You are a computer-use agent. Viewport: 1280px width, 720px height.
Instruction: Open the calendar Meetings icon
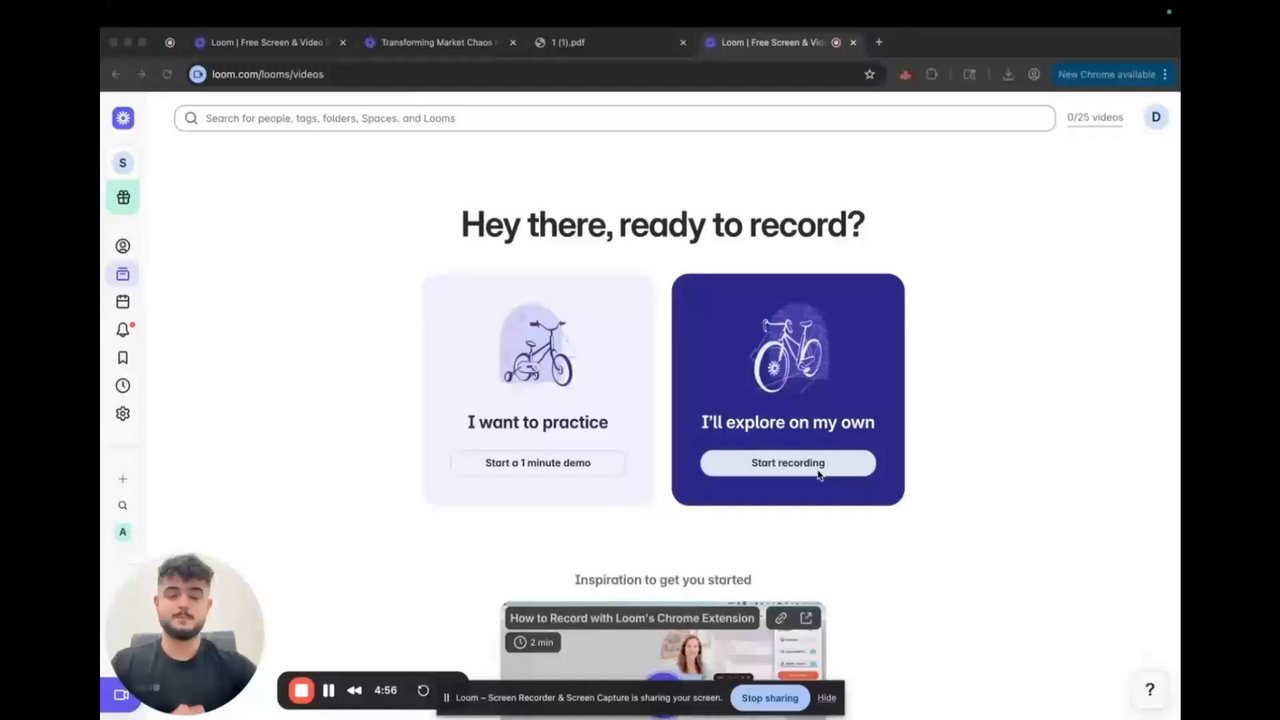click(123, 302)
